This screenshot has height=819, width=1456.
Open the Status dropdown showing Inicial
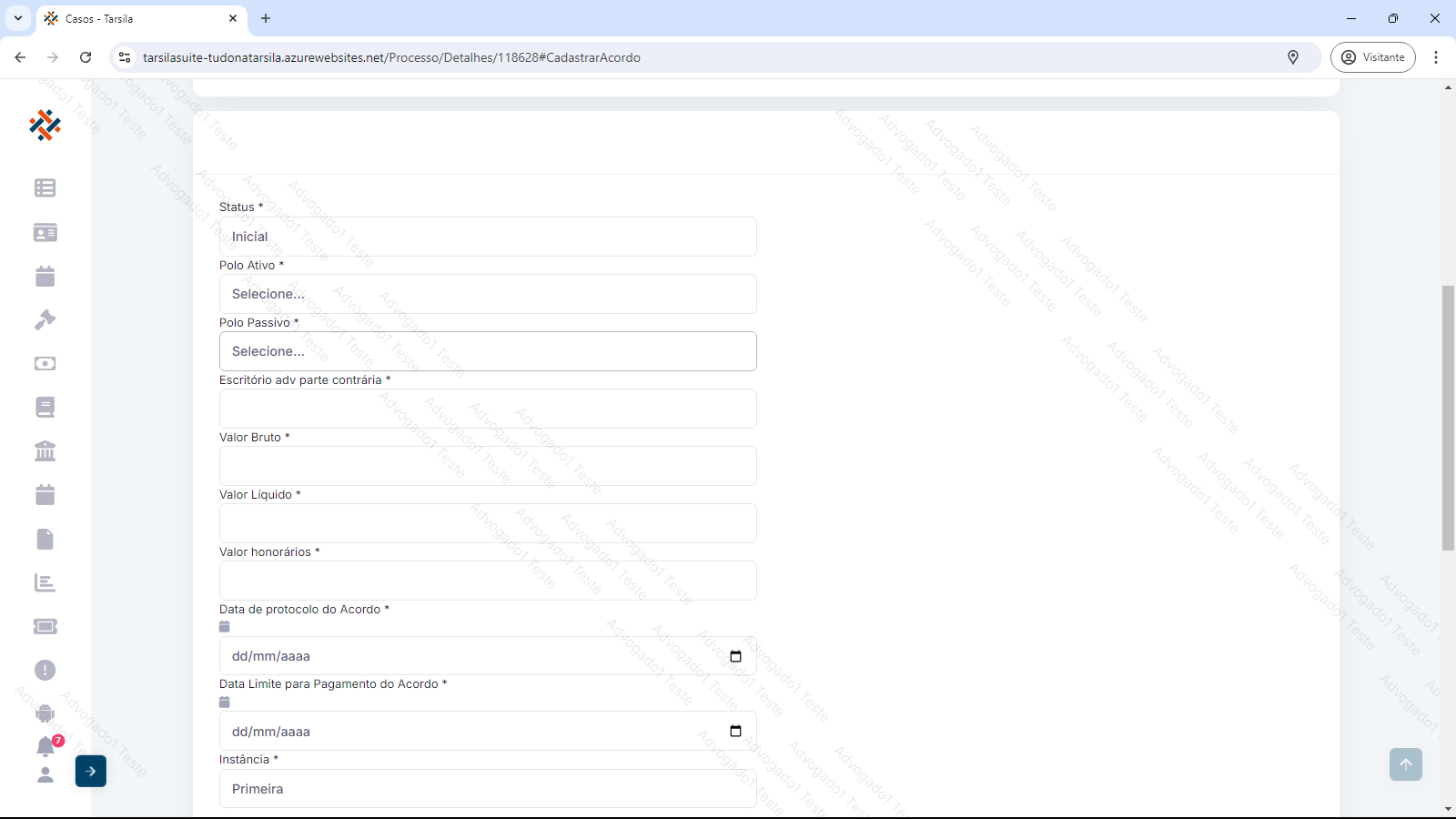488,237
